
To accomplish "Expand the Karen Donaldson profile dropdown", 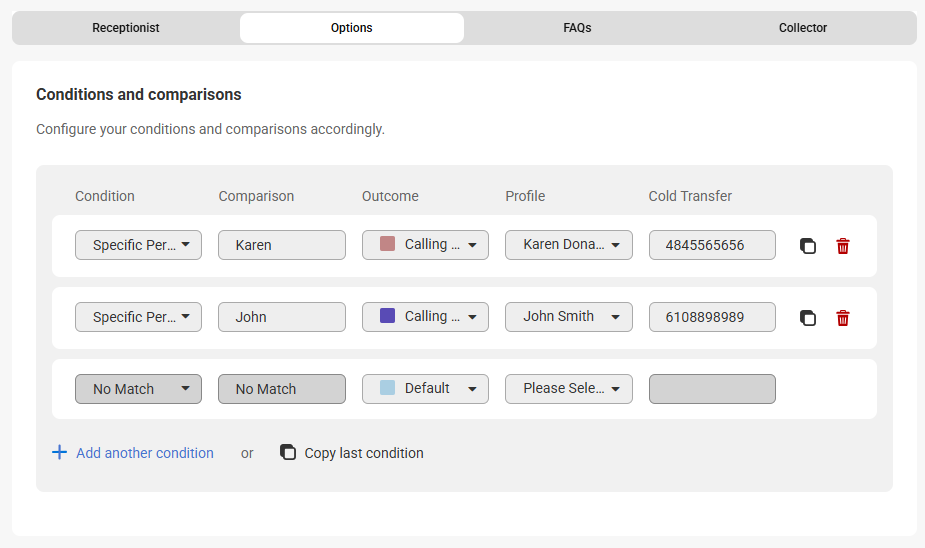I will [x=568, y=245].
